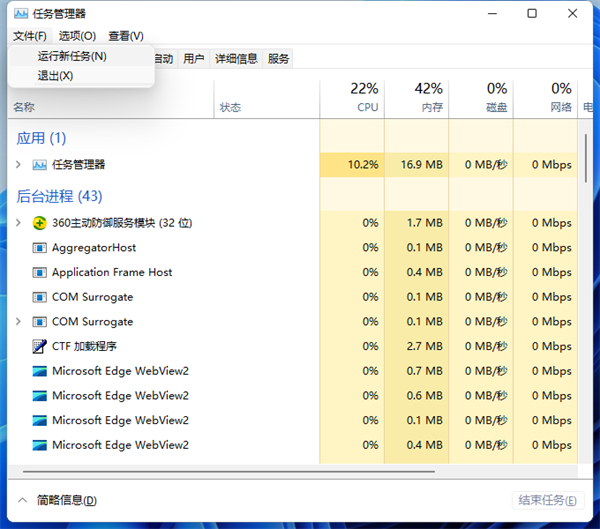Click the 任务管理器 app icon in the process list
Screen dimensions: 600x529
point(39,164)
